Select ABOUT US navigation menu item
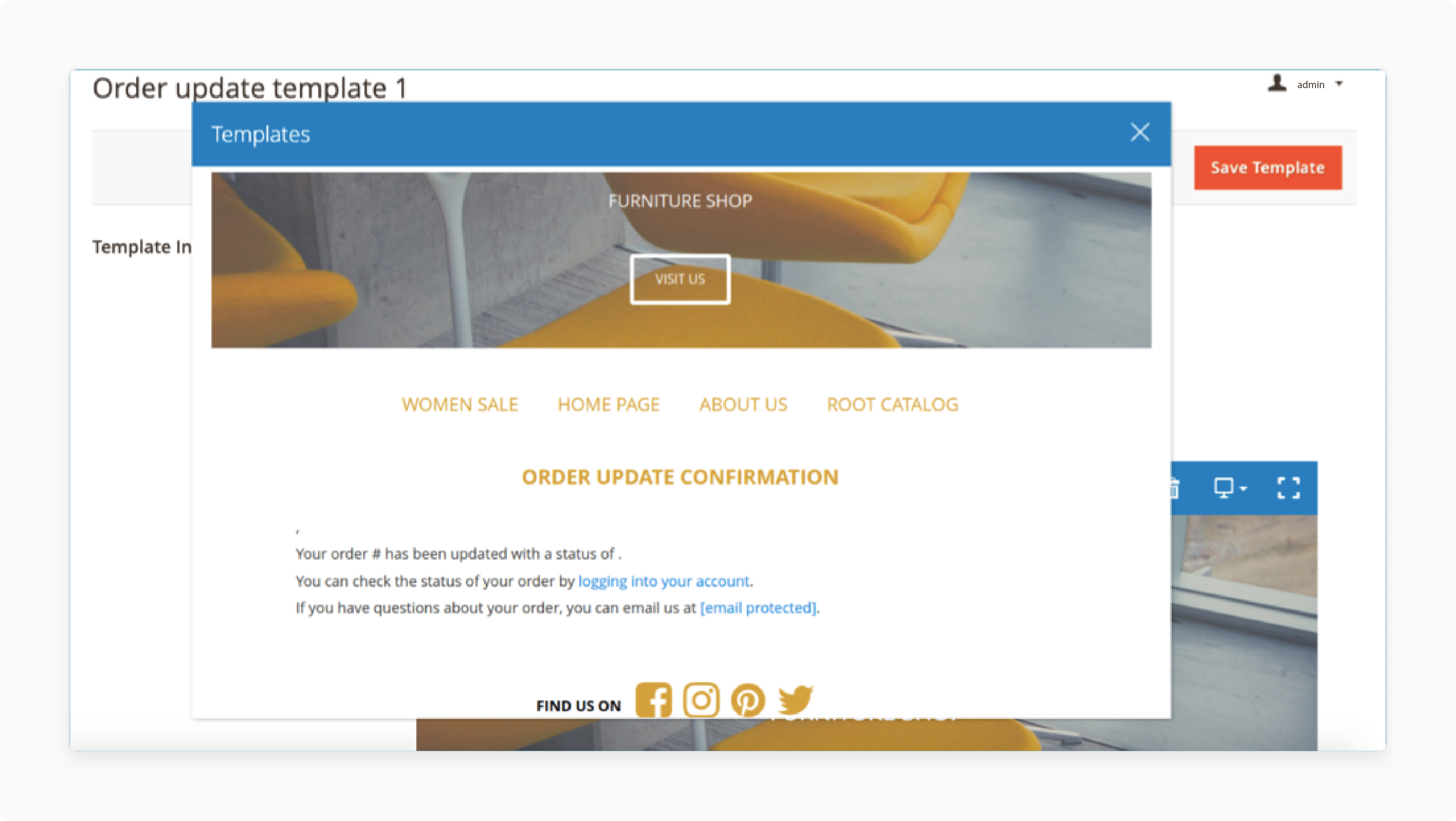The height and width of the screenshot is (821, 1456). tap(744, 404)
